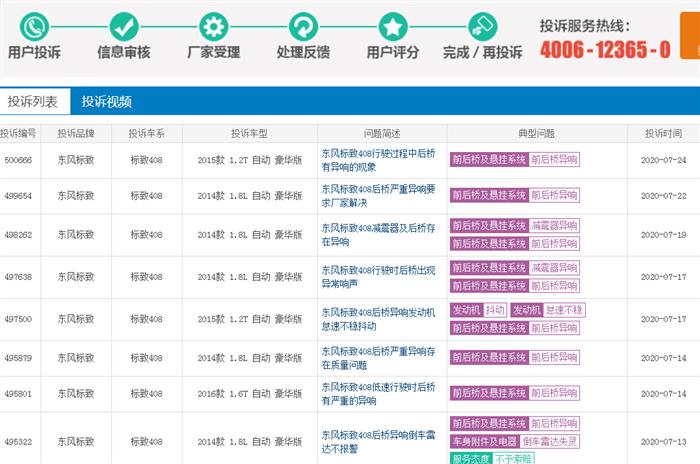Select complaint number 498262
This screenshot has height=464, width=700.
(x=18, y=234)
